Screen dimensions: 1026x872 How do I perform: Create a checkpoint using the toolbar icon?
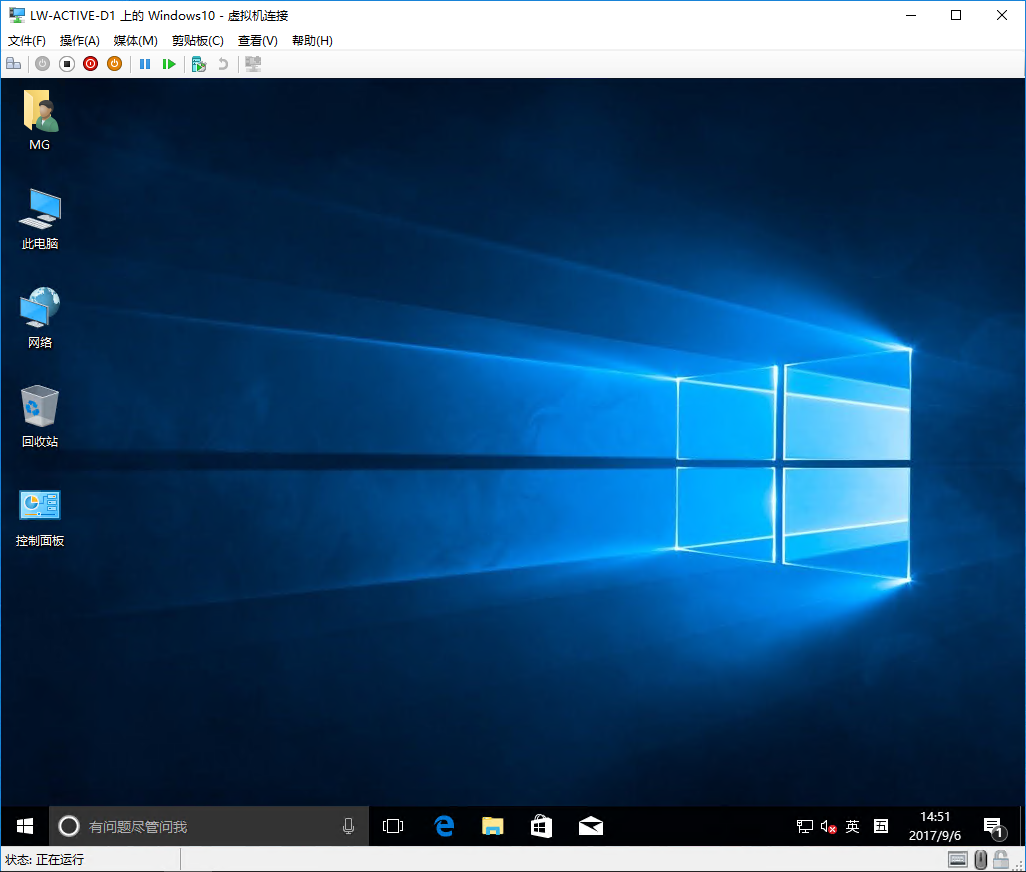199,64
